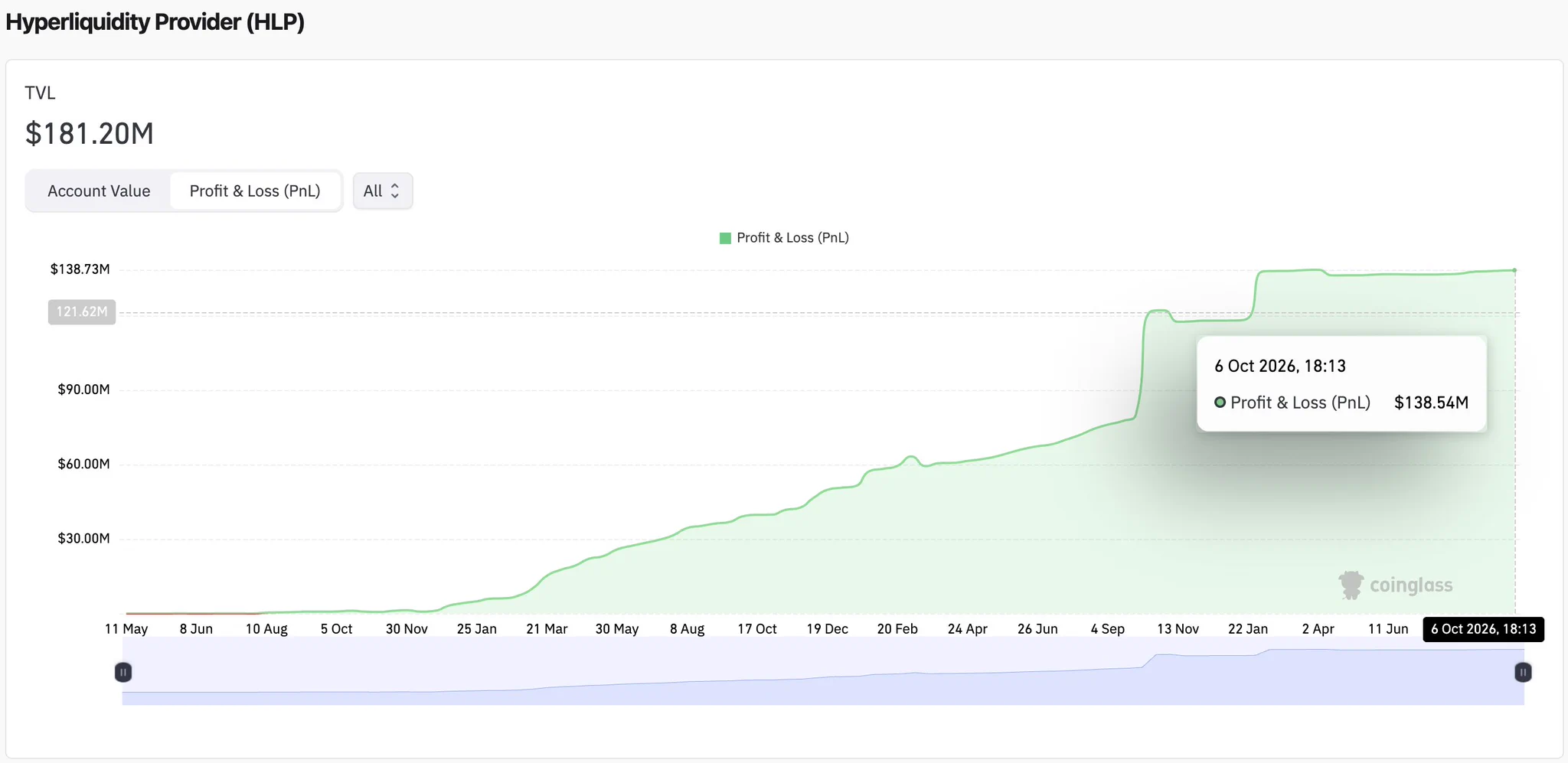Click the right range slider handle

1523,672
